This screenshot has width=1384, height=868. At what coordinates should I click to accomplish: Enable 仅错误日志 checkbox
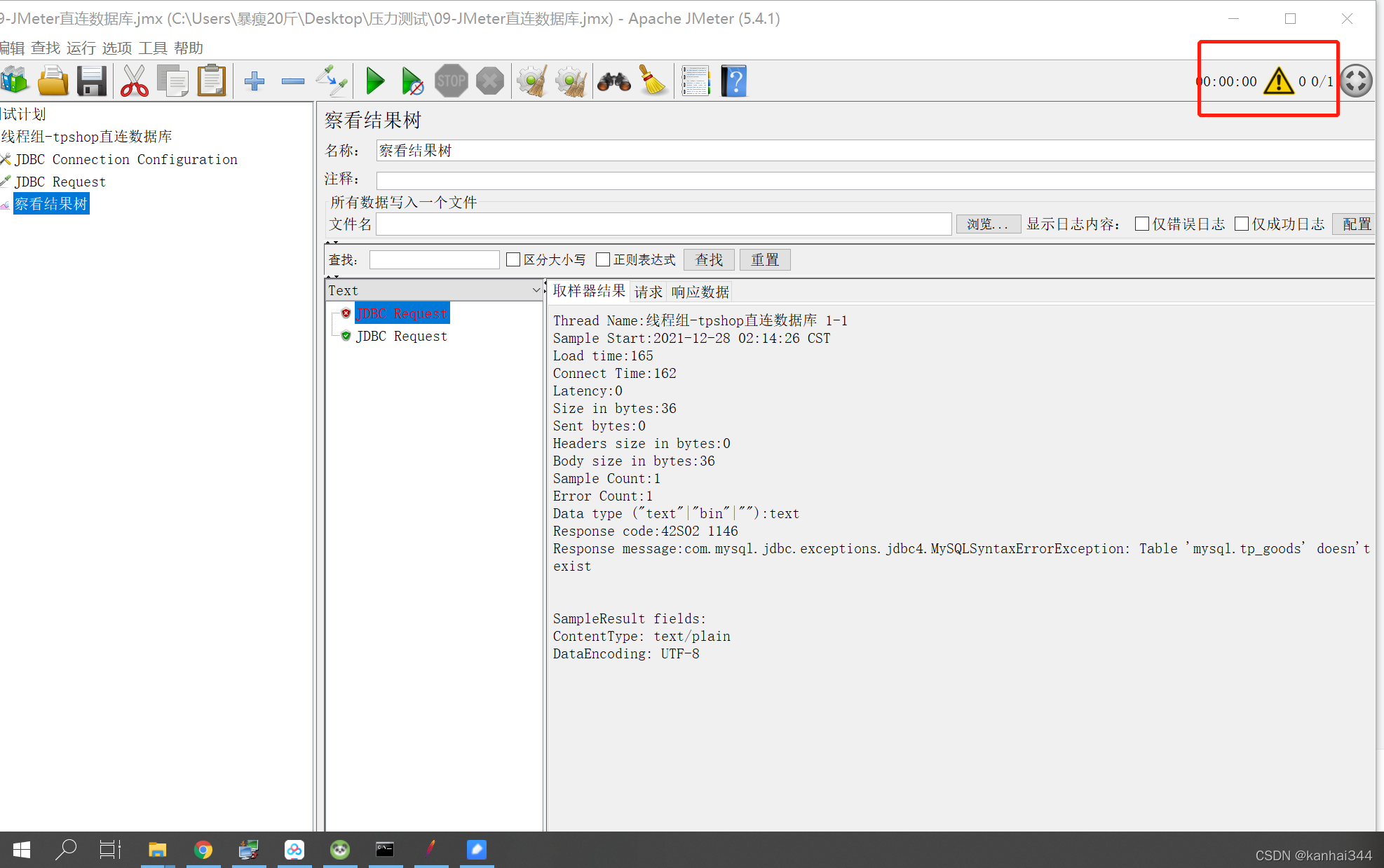pyautogui.click(x=1142, y=224)
